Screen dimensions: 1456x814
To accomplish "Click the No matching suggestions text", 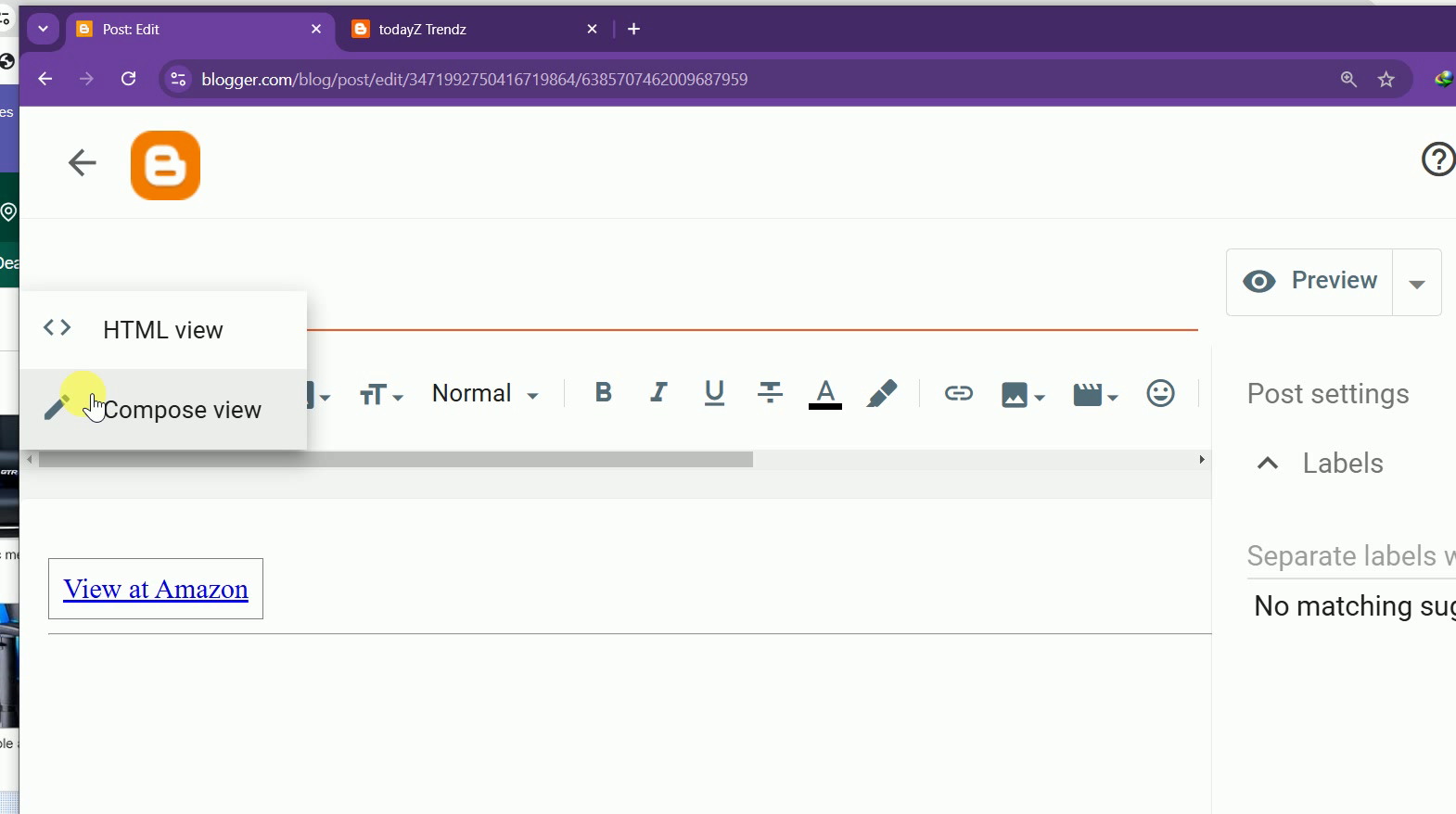I will click(x=1355, y=606).
